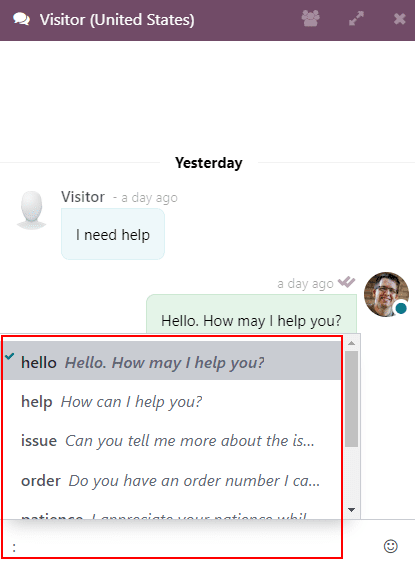Click the chat bubbles icon in header
This screenshot has width=415, height=565.
tap(21, 19)
